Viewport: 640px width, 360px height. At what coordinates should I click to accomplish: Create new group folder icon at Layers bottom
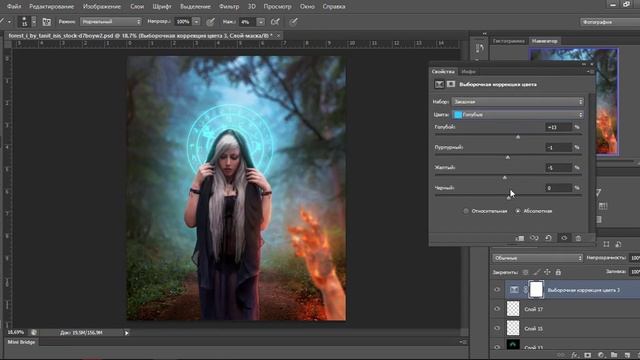coord(614,356)
